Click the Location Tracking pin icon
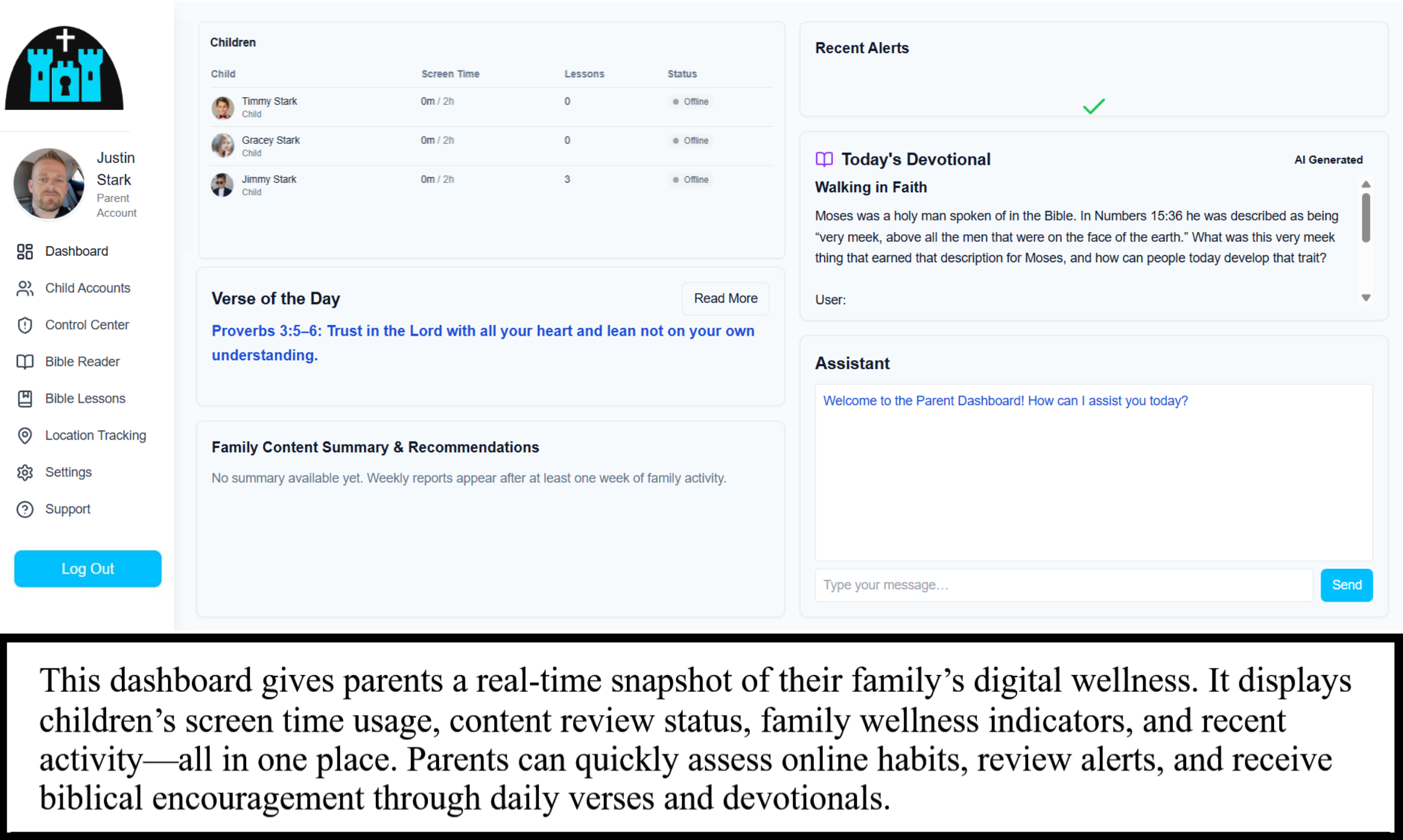This screenshot has width=1403, height=840. click(24, 436)
